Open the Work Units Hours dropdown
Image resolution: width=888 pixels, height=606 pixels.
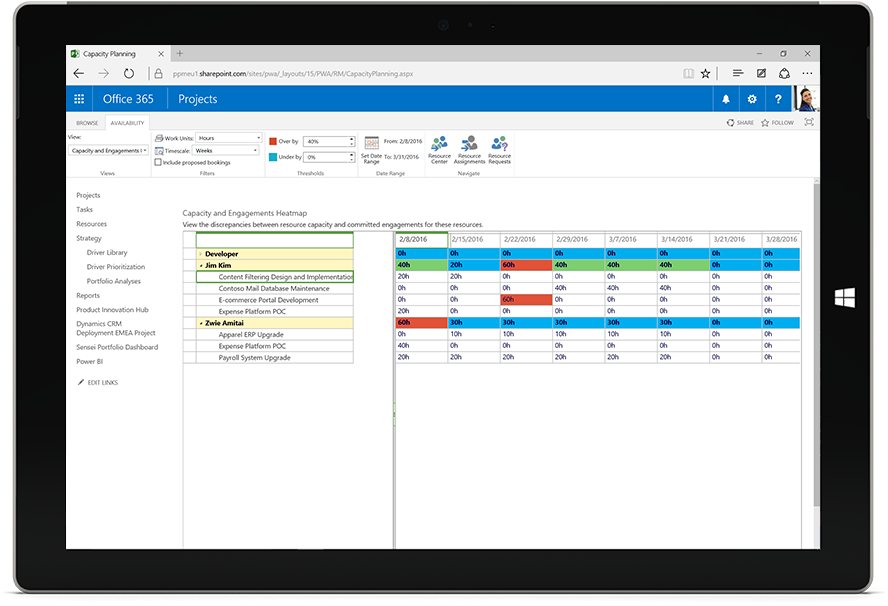tap(229, 138)
